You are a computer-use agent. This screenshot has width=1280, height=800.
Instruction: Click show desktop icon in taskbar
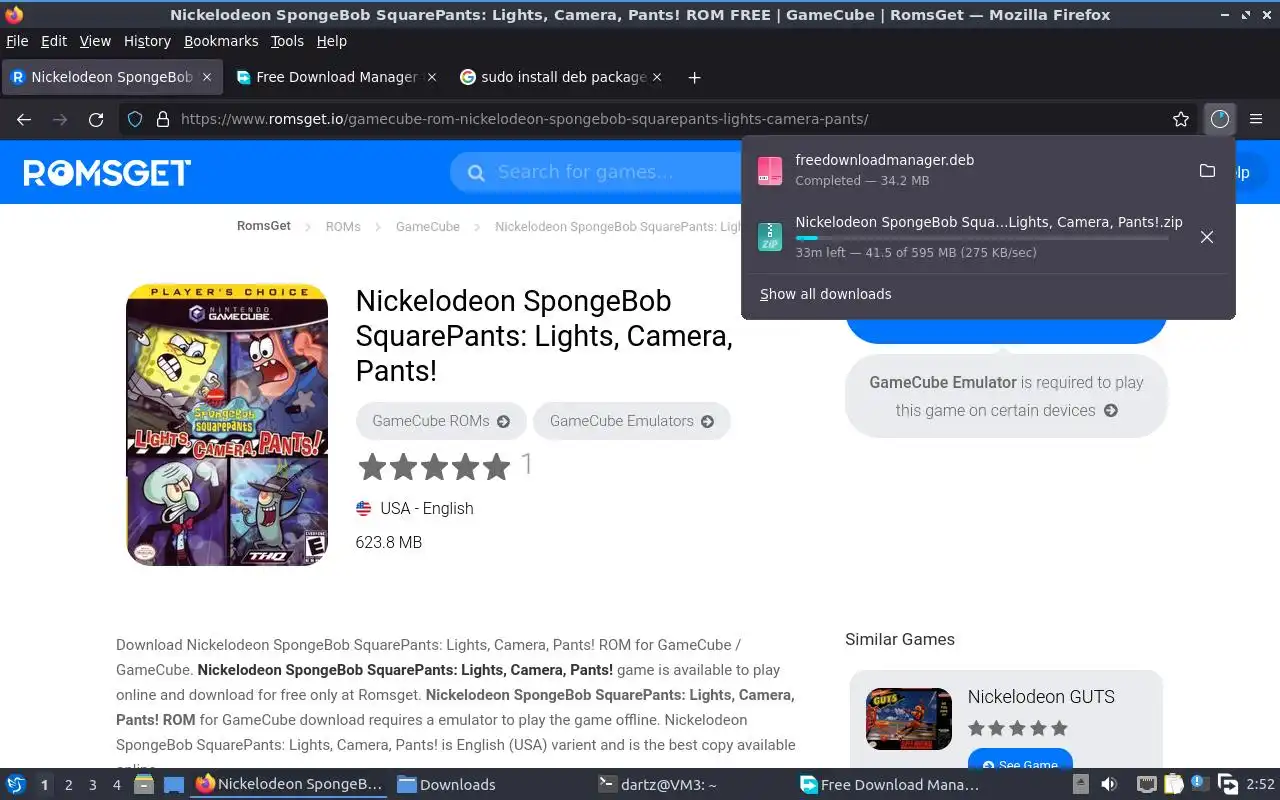coord(174,785)
